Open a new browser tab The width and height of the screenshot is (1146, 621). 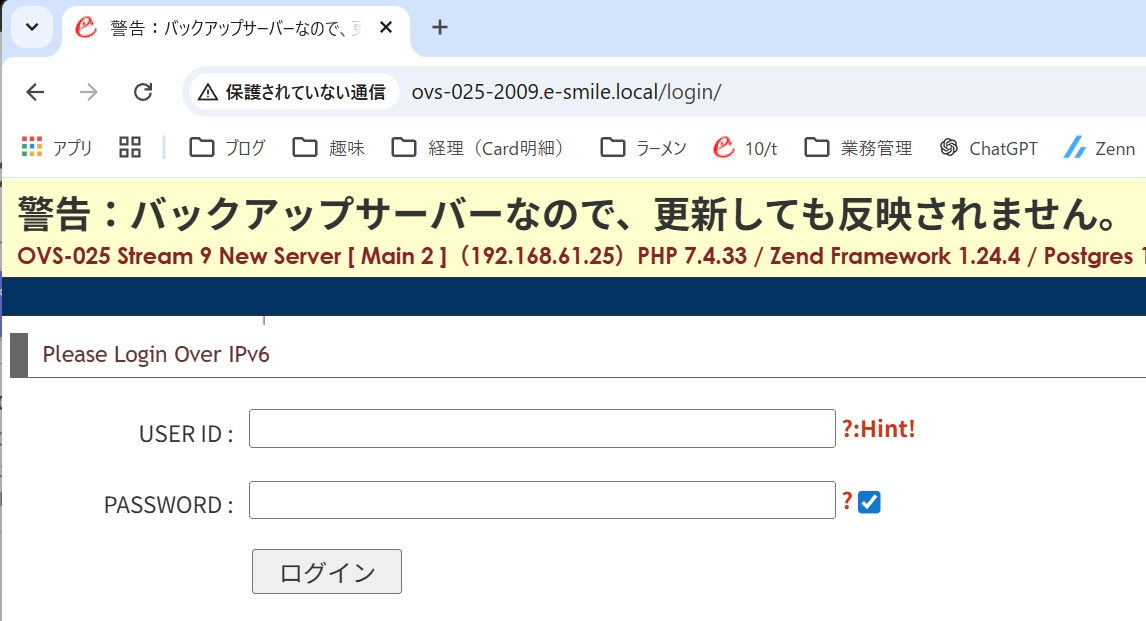coord(440,27)
